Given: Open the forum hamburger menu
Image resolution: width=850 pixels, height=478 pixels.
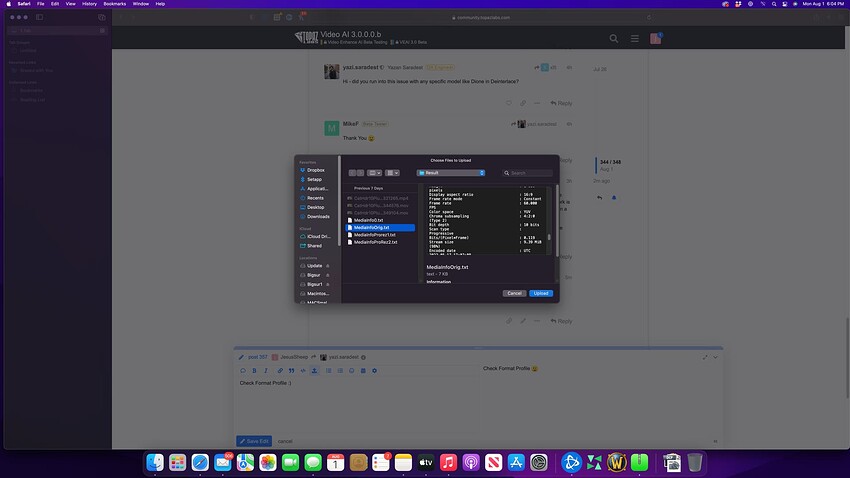Looking at the screenshot, I should click(635, 38).
